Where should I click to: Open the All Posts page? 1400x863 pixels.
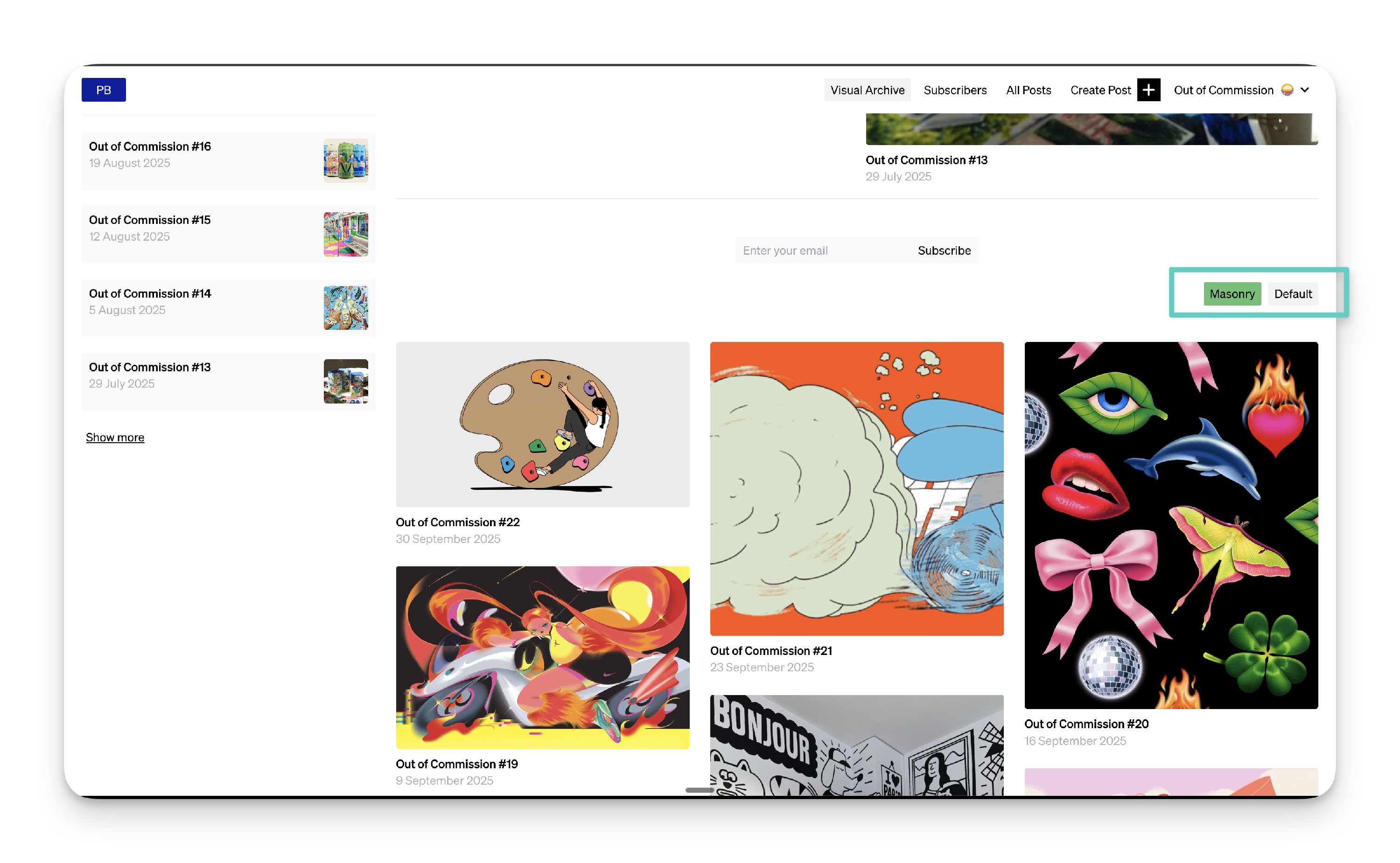coord(1028,90)
